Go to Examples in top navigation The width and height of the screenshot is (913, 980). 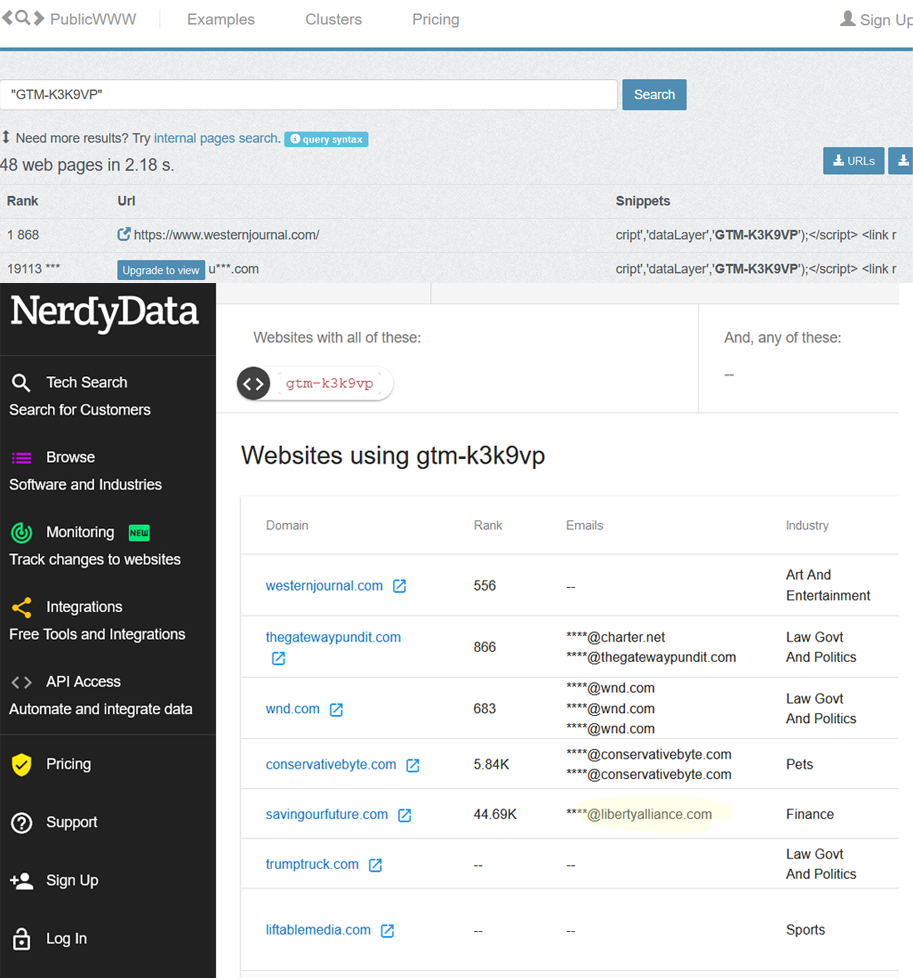[221, 20]
